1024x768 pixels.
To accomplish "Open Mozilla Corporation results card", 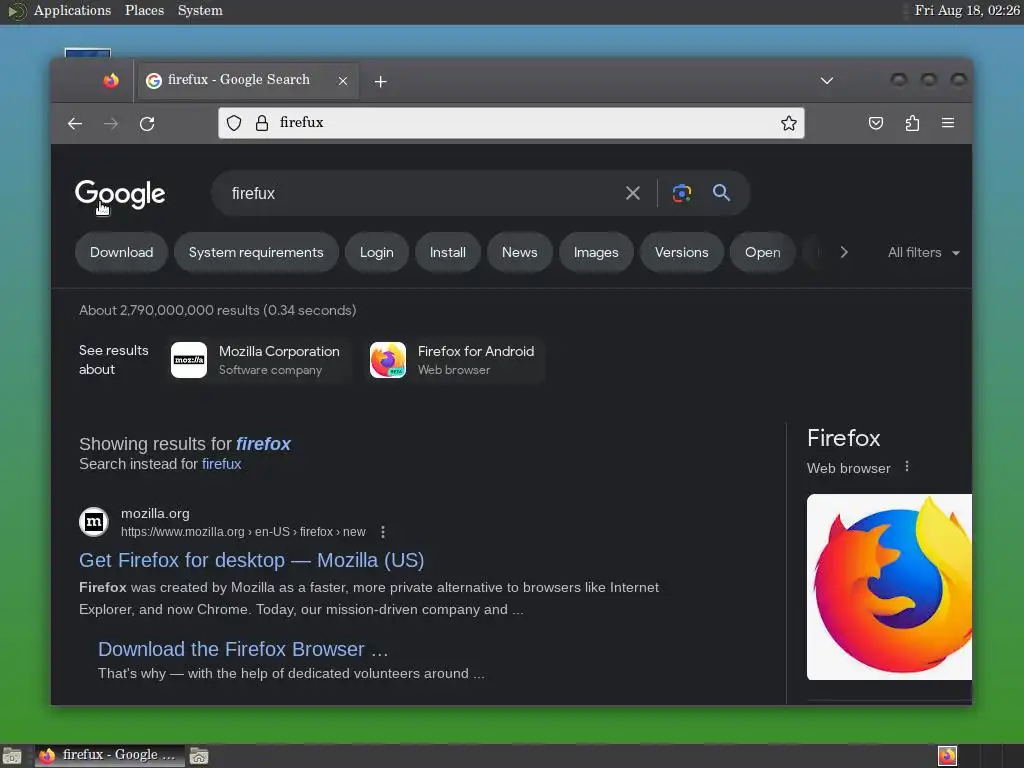I will 260,360.
